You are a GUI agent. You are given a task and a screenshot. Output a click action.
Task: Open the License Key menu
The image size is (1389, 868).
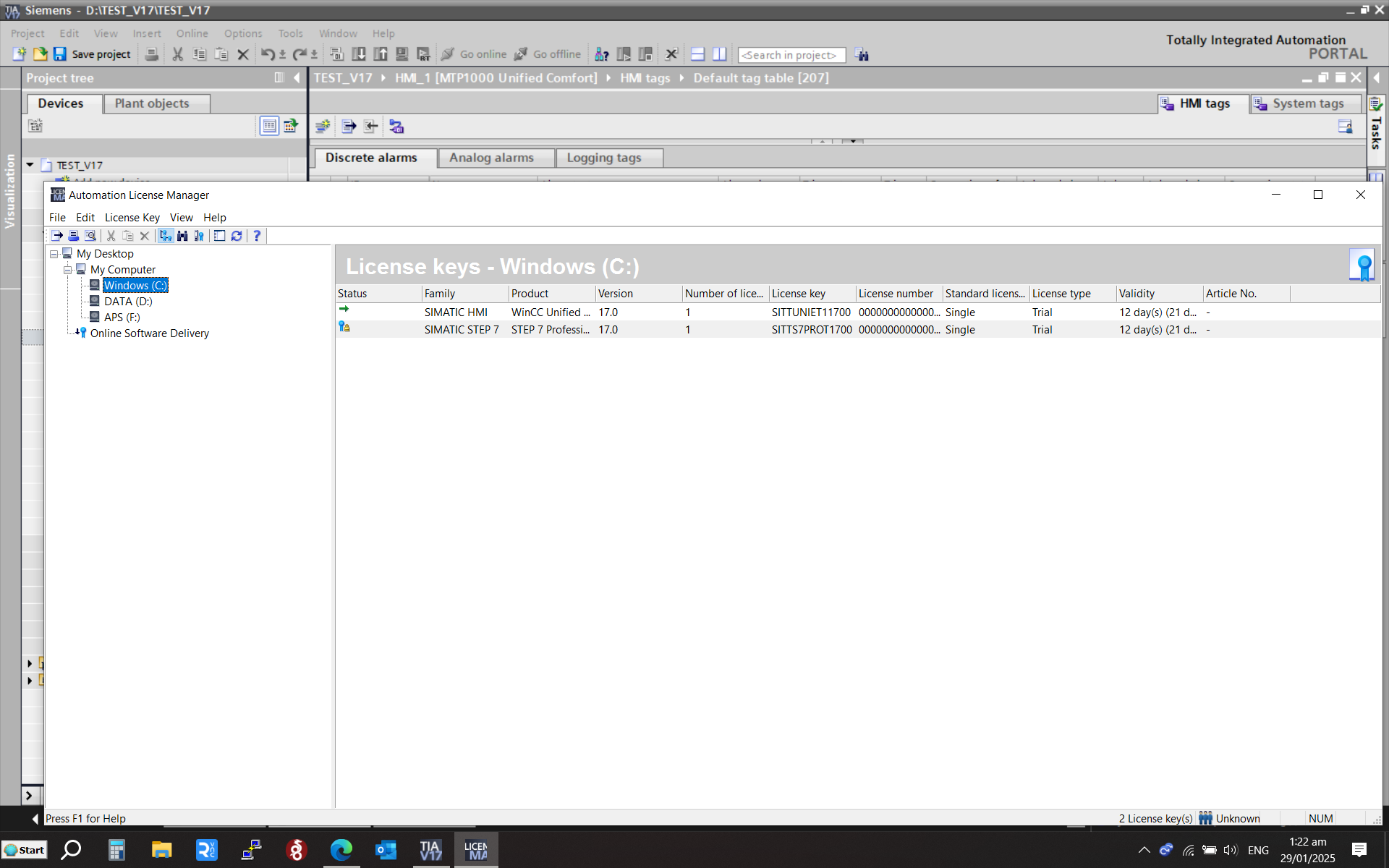(132, 218)
